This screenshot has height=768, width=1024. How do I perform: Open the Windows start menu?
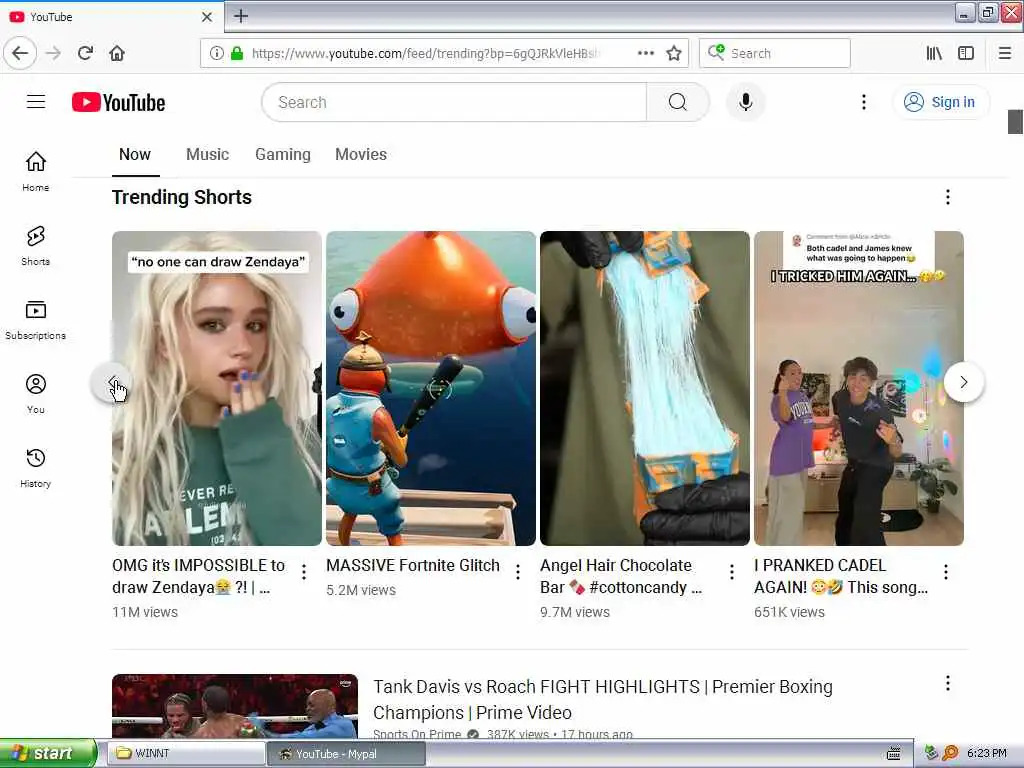tap(48, 754)
